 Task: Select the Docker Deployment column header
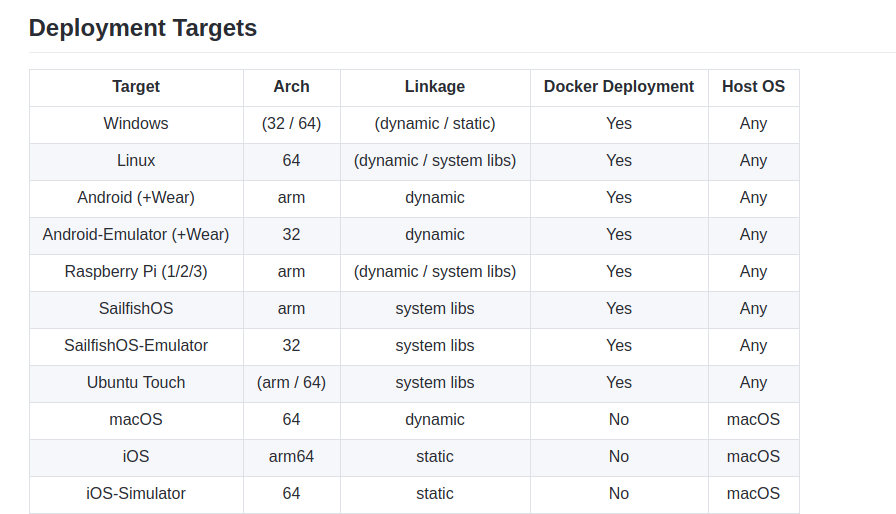tap(619, 87)
